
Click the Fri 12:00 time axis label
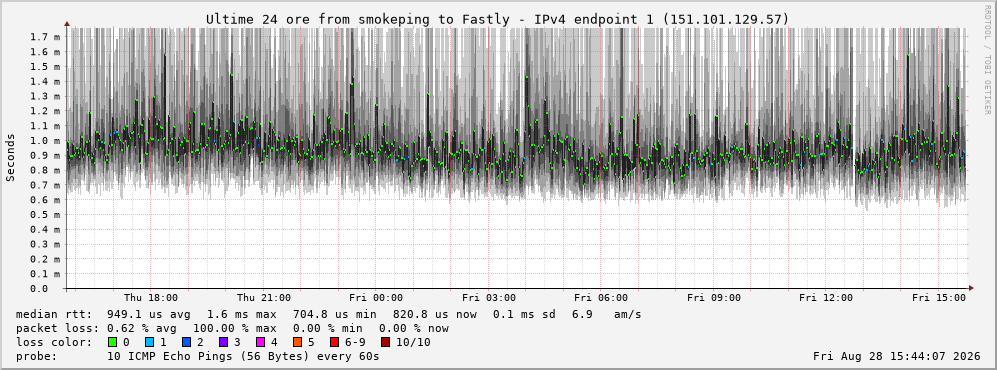coord(826,298)
